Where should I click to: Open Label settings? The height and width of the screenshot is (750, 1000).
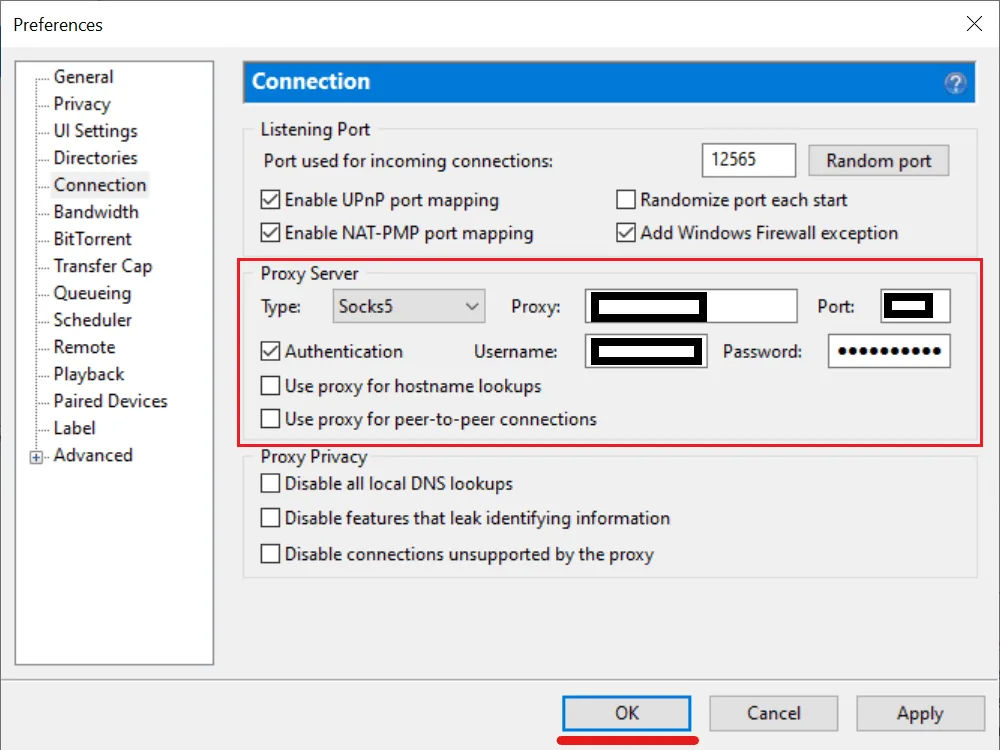[75, 428]
